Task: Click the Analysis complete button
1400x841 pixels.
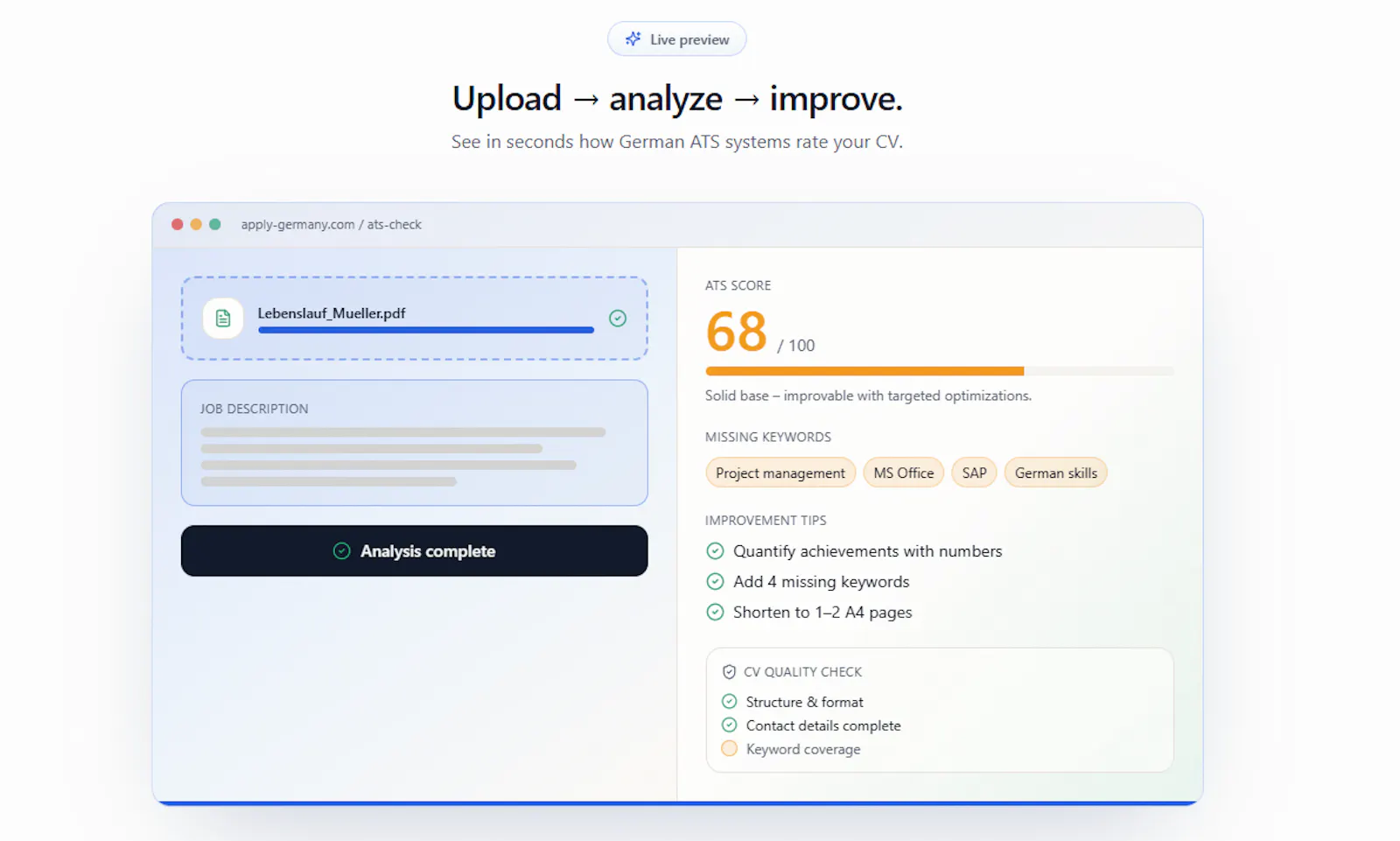Action: coord(415,550)
